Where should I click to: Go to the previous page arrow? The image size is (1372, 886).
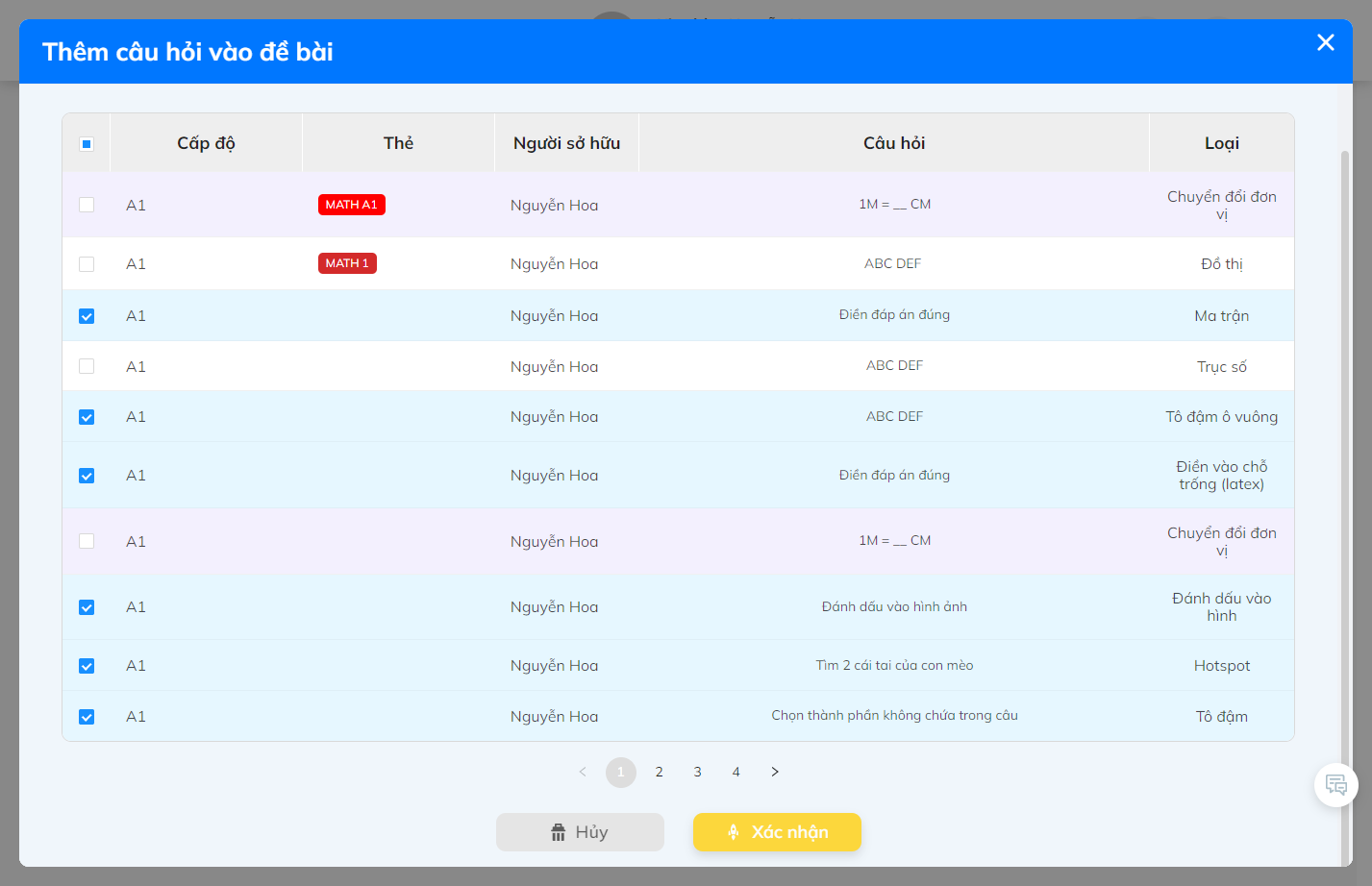tap(583, 772)
